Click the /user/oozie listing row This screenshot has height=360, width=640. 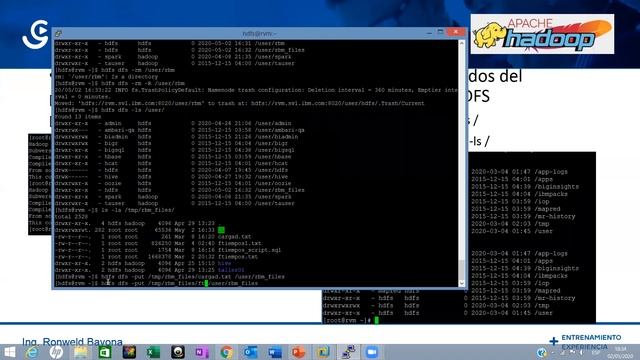coord(173,184)
